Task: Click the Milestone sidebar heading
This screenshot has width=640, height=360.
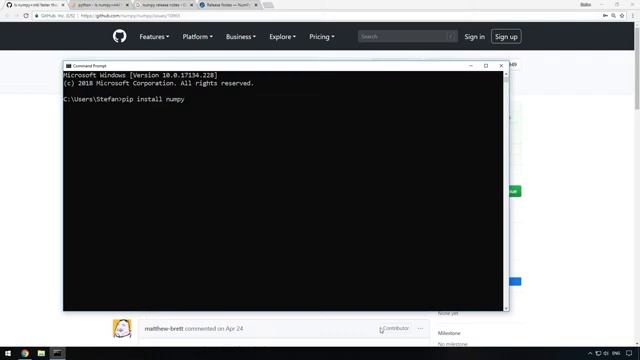Action: pos(449,333)
